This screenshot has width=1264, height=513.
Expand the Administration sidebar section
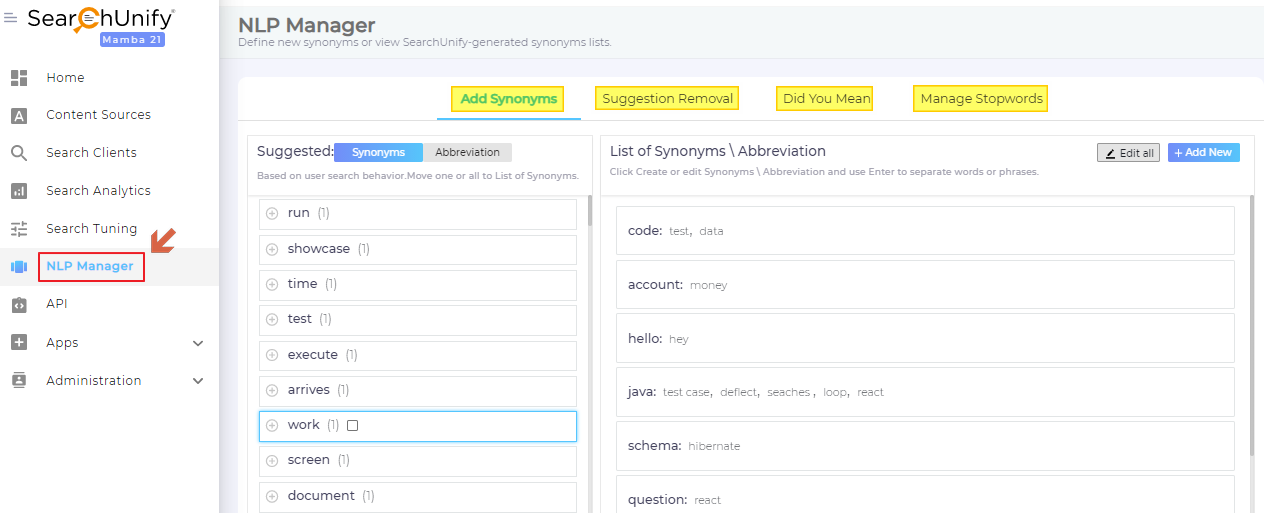point(197,381)
